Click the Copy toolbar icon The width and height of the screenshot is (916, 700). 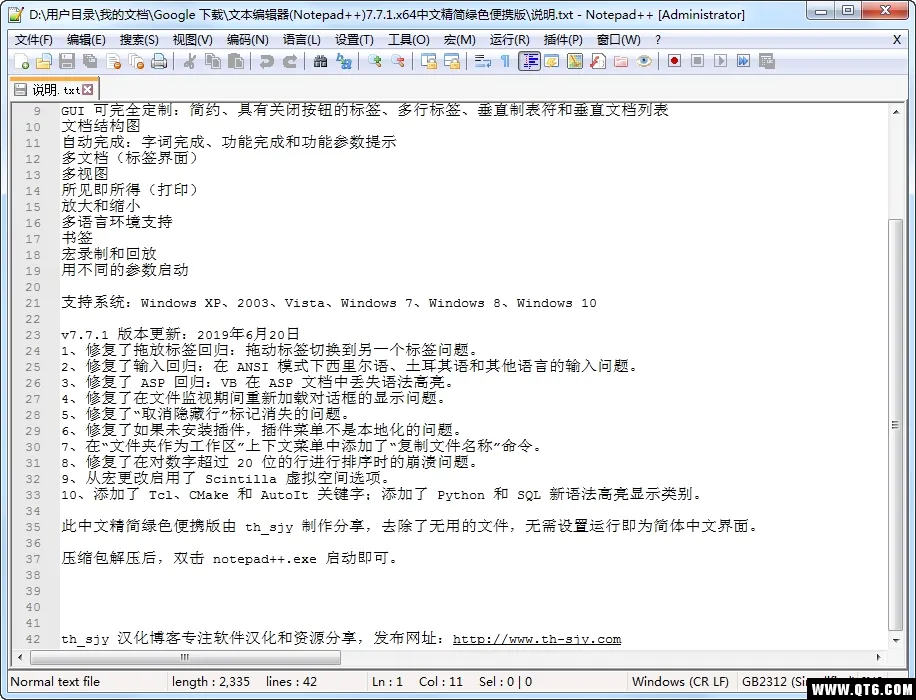[x=213, y=61]
